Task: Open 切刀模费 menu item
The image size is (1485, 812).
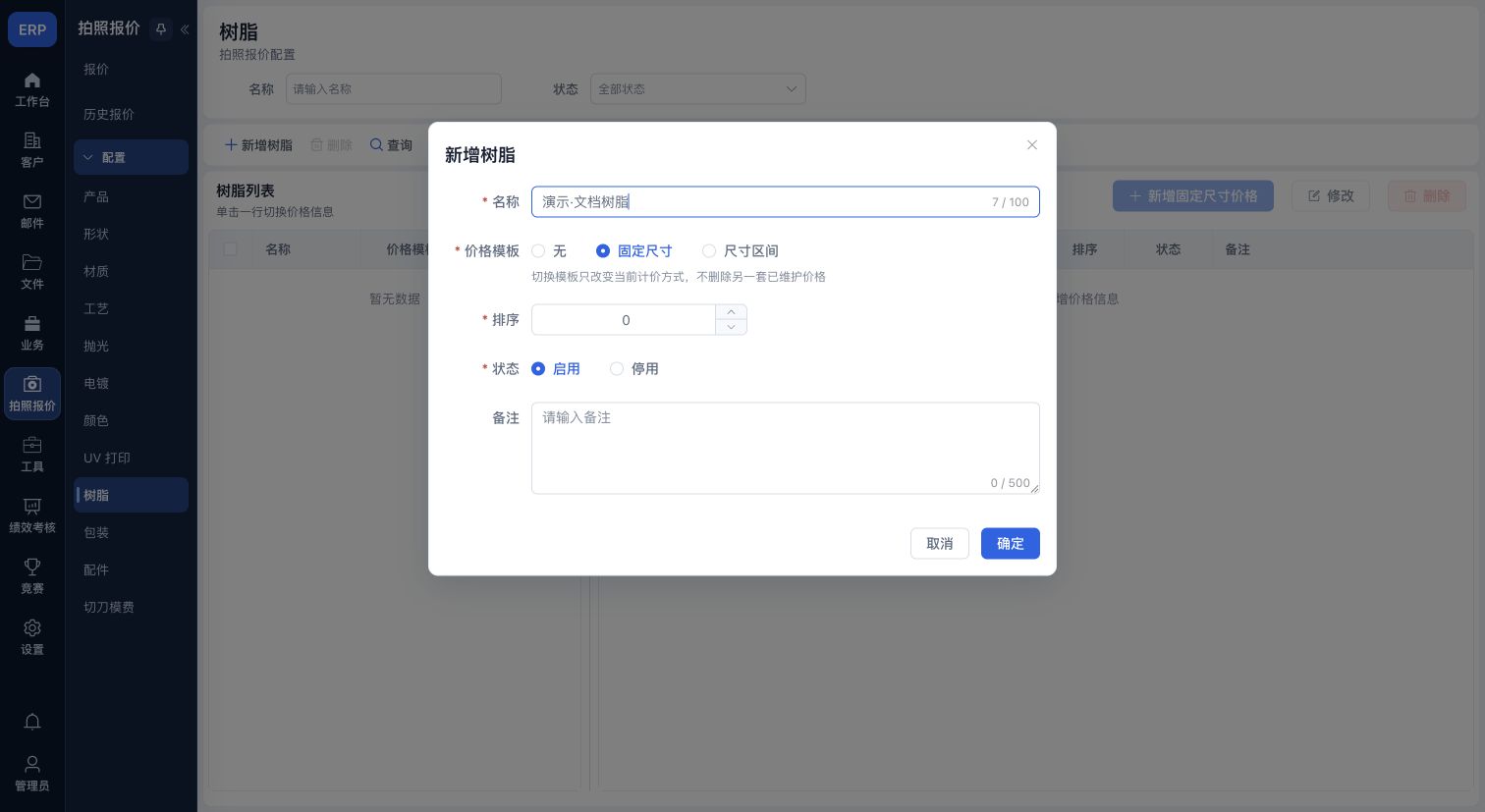Action: point(131,607)
